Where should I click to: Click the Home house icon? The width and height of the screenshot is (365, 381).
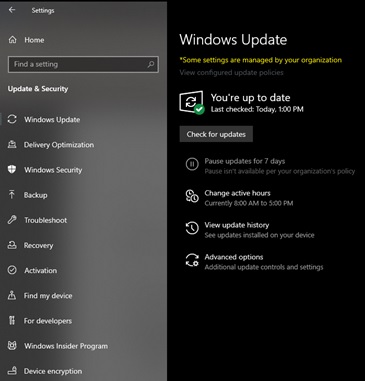(12, 40)
